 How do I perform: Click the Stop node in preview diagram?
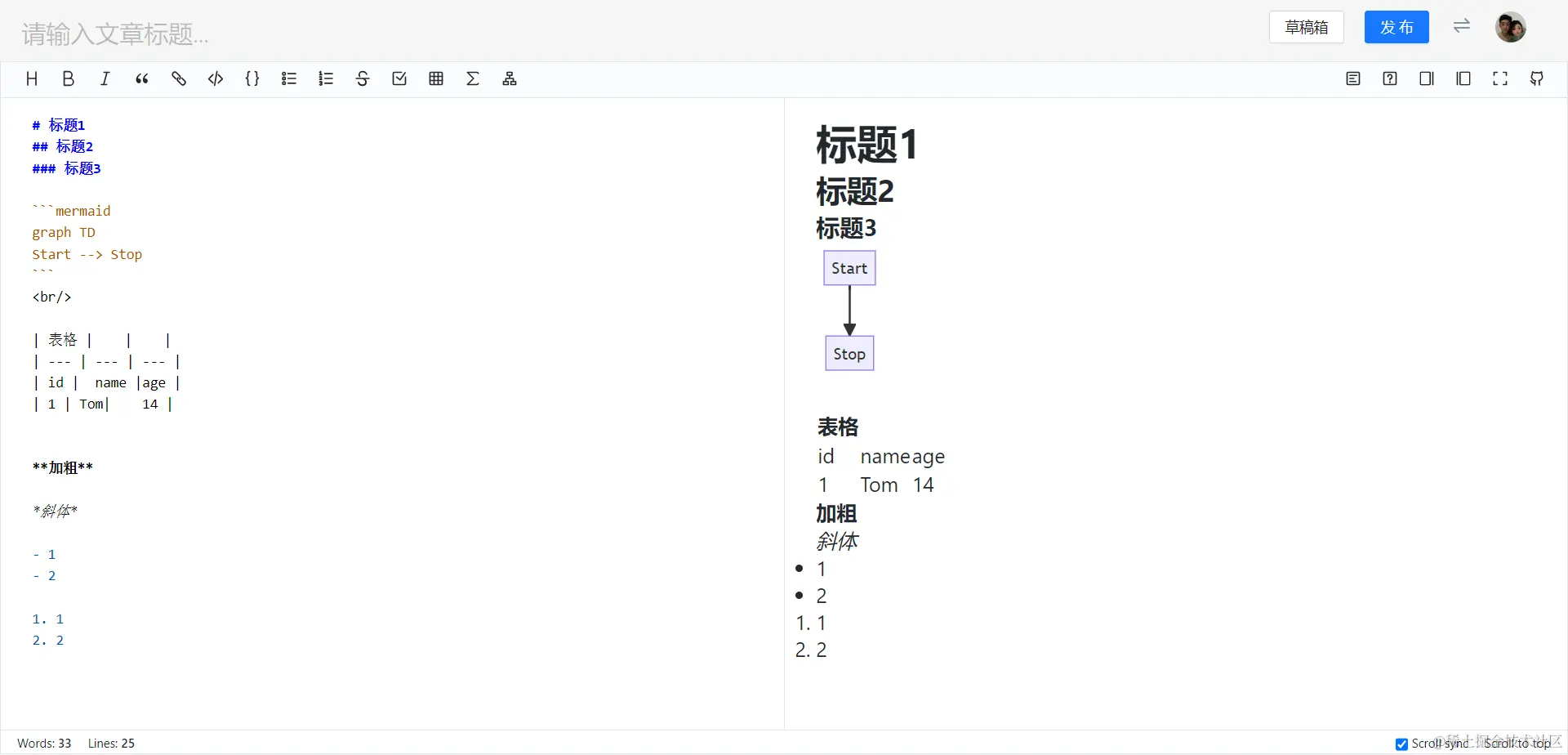click(849, 354)
